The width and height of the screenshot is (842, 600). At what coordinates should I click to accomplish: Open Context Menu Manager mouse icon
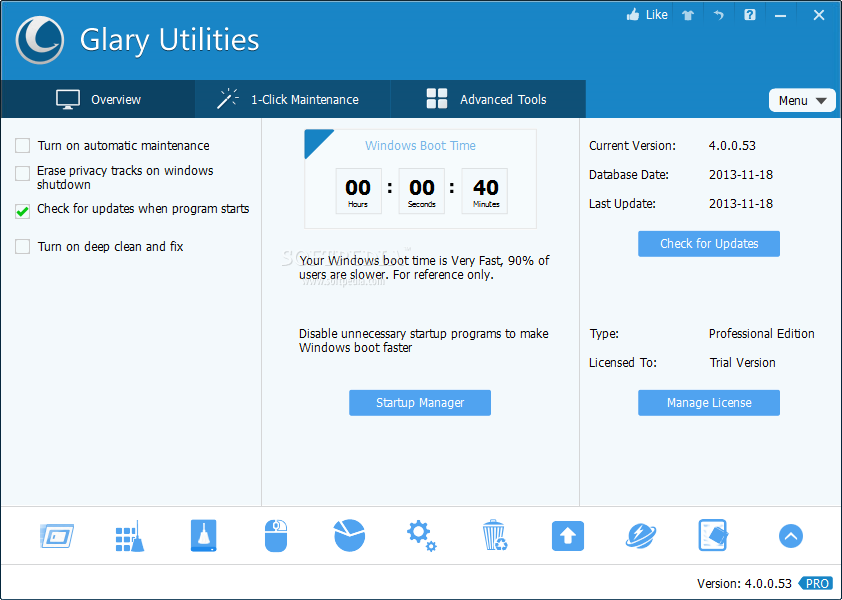pyautogui.click(x=276, y=536)
